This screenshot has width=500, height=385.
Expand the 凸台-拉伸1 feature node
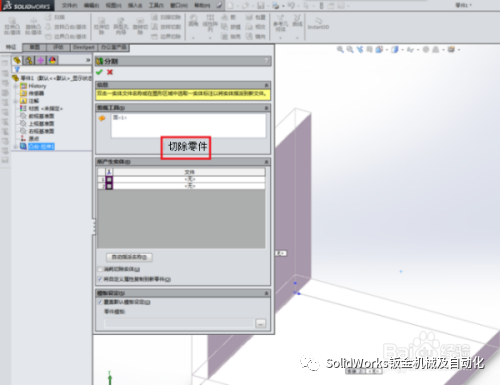coord(15,146)
